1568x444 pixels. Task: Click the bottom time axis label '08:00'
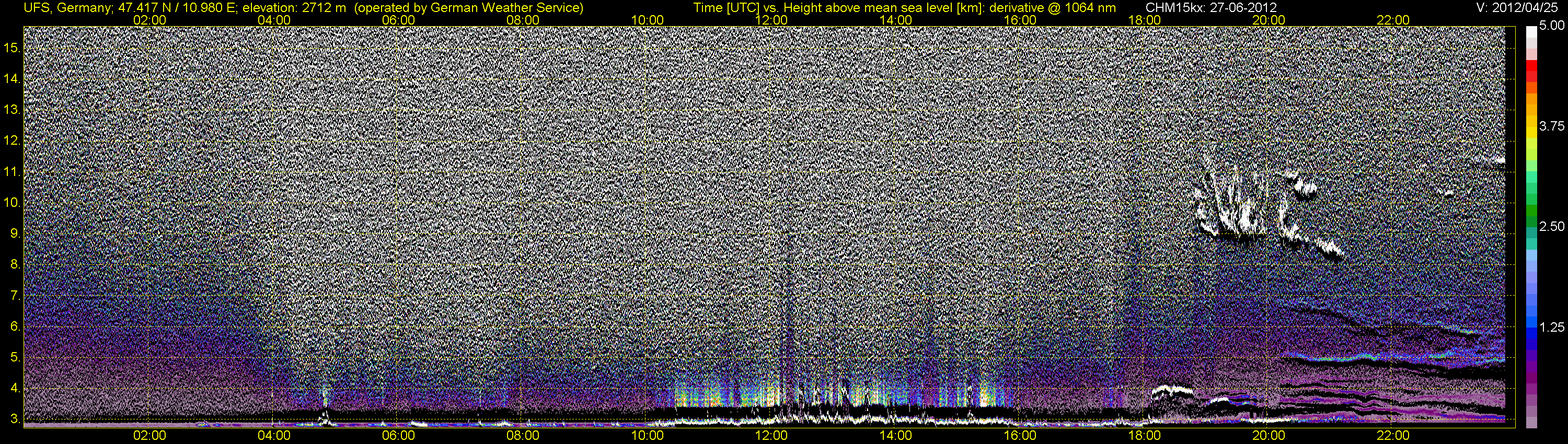pyautogui.click(x=523, y=436)
